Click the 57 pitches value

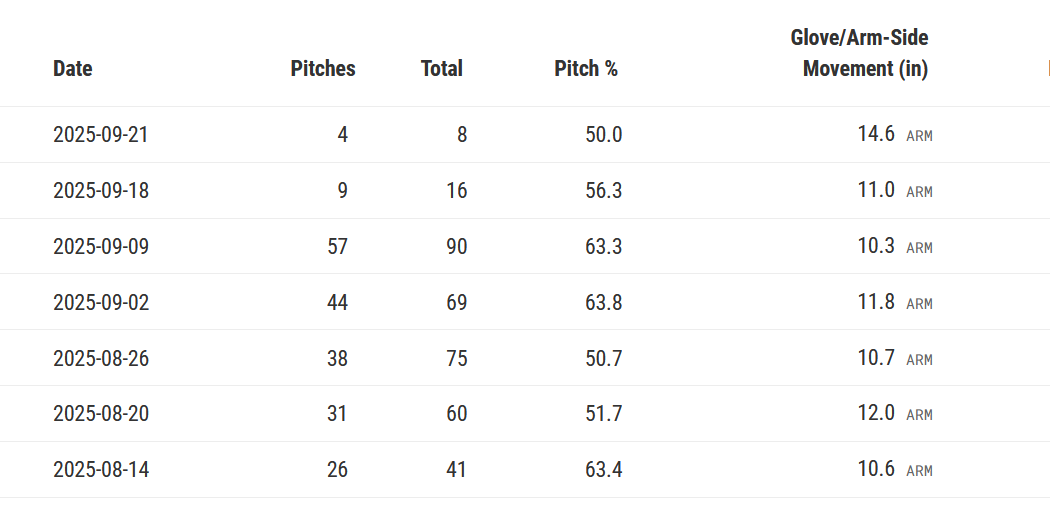tap(337, 246)
